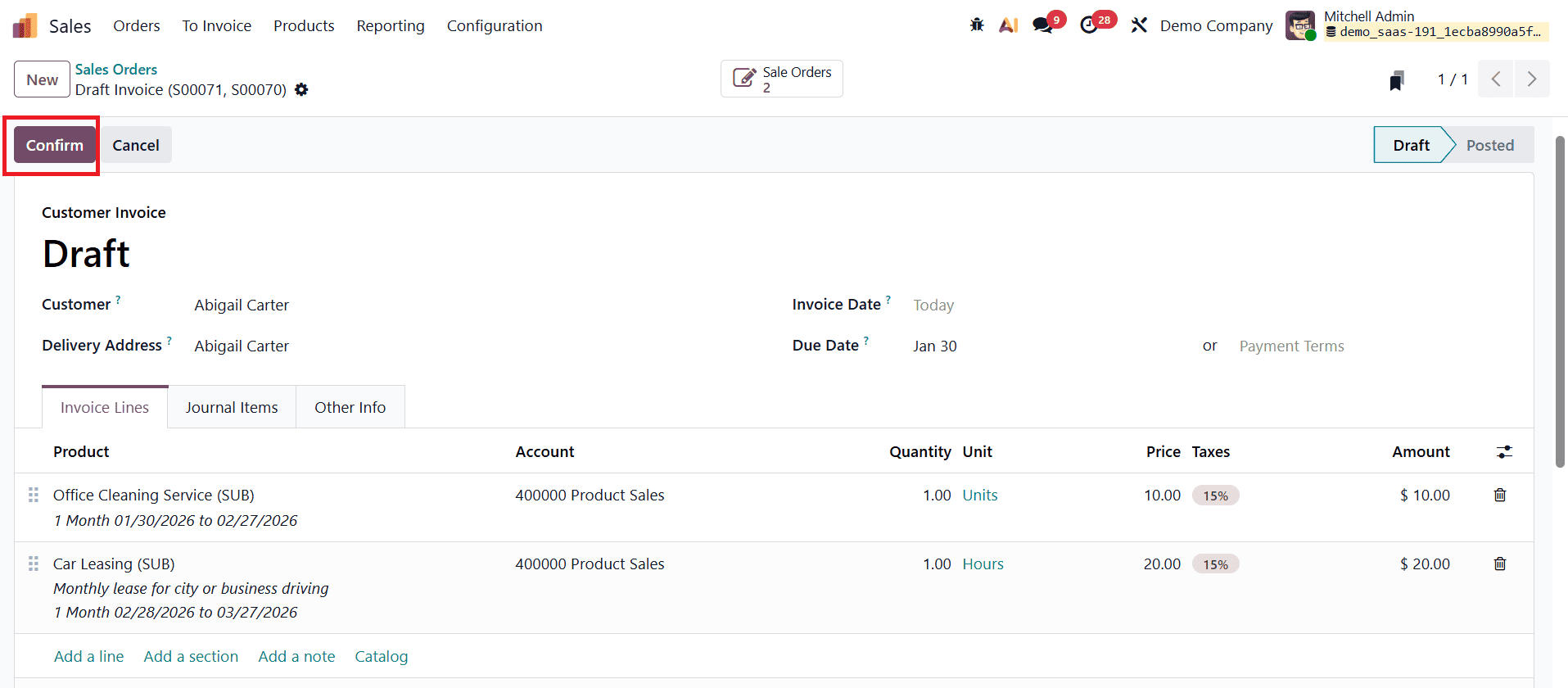
Task: Click drag handle of Office Cleaning Service row
Action: pyautogui.click(x=34, y=495)
